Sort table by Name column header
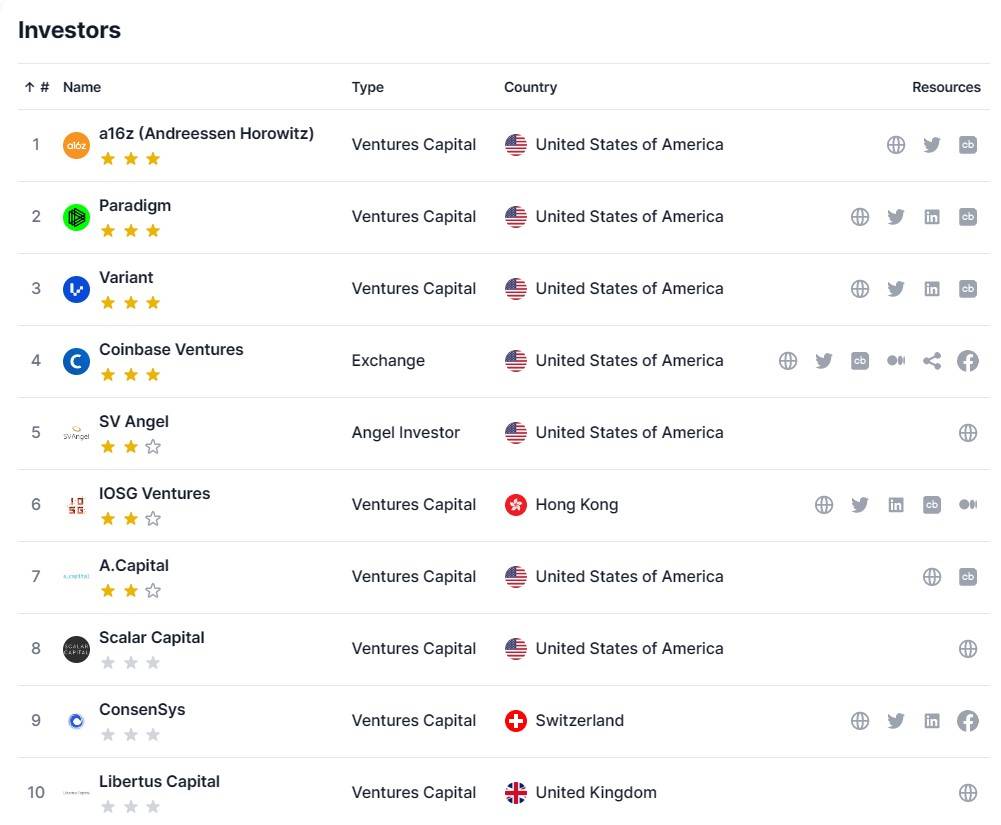 coord(82,87)
